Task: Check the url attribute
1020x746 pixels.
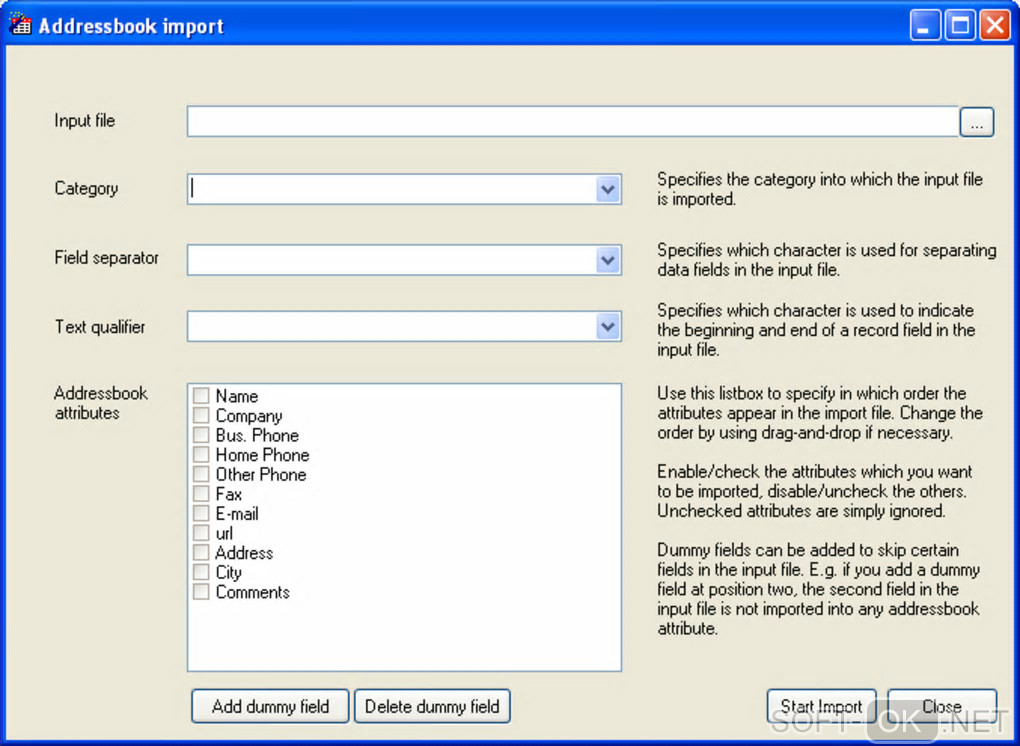Action: point(201,533)
